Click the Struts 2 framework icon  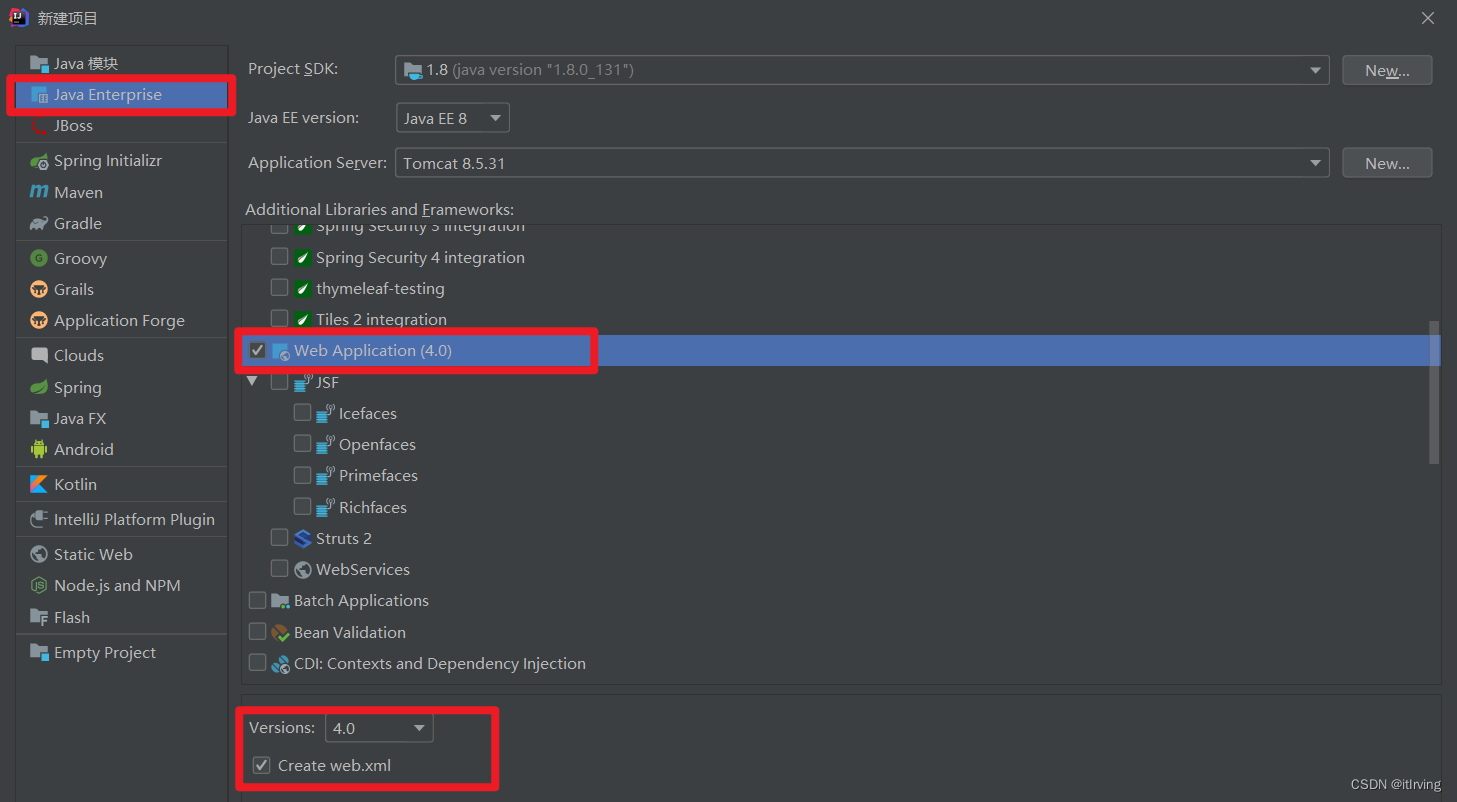coord(303,538)
